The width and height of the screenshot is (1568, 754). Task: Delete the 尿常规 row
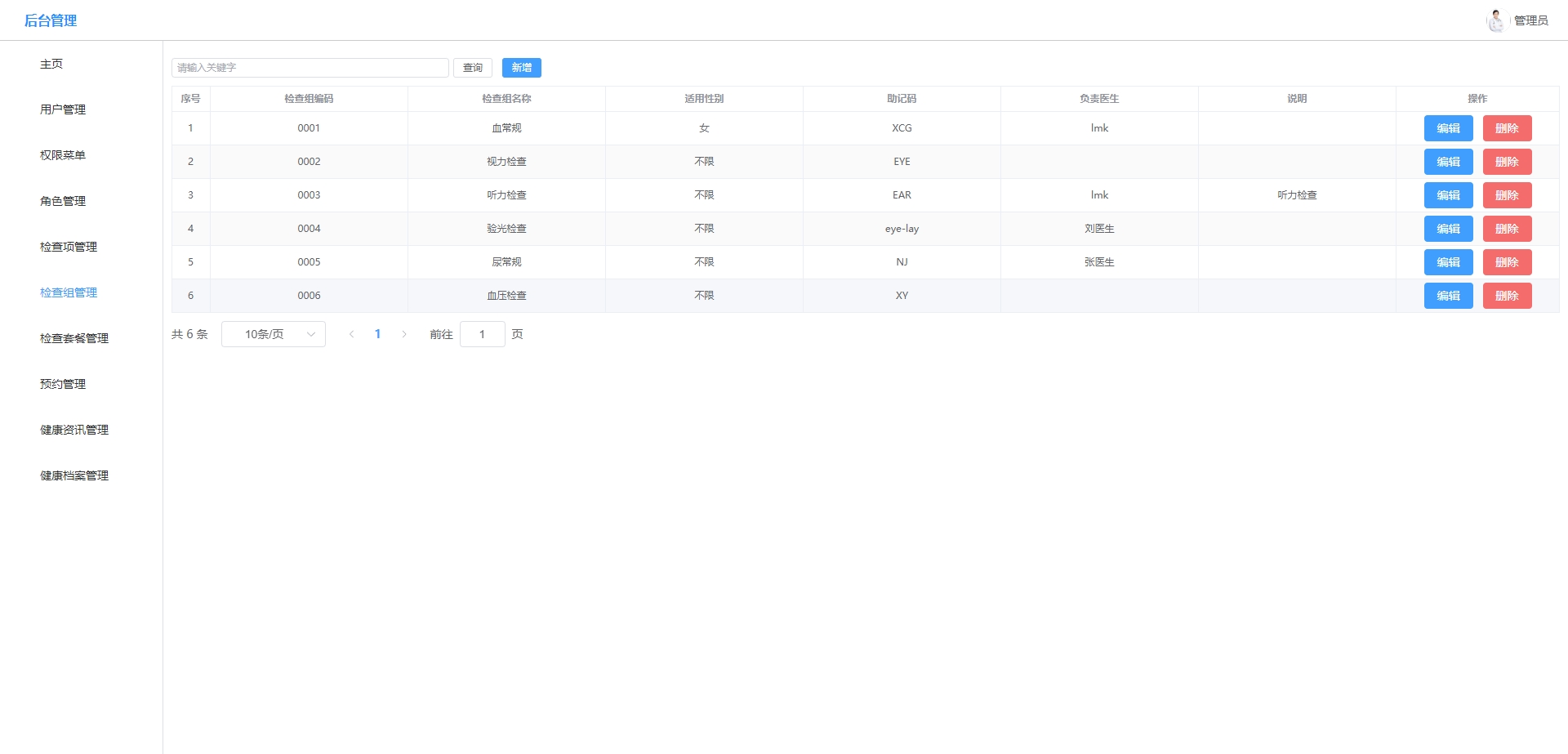pyautogui.click(x=1508, y=262)
